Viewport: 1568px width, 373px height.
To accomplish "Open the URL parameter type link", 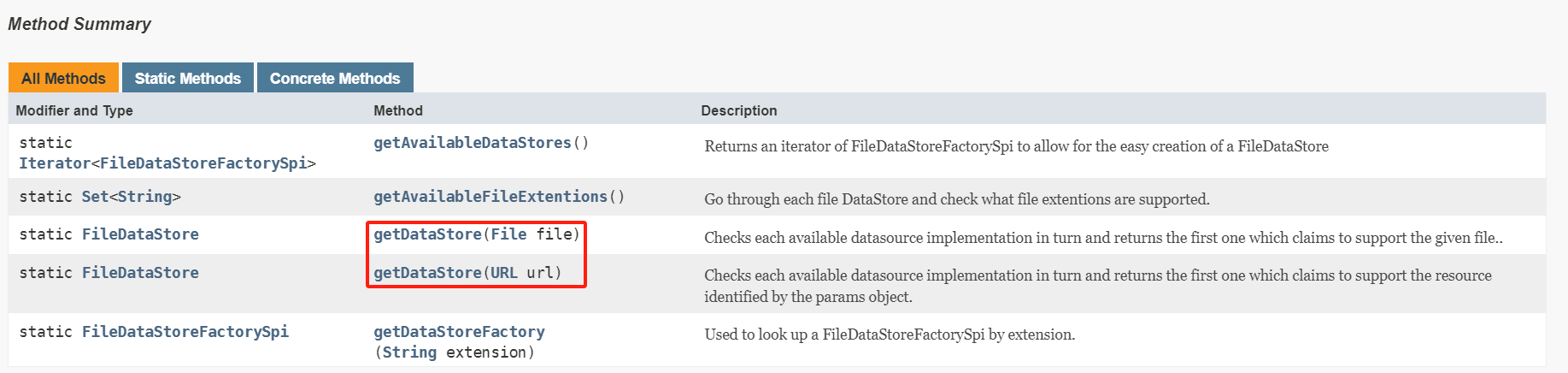I will [x=504, y=273].
